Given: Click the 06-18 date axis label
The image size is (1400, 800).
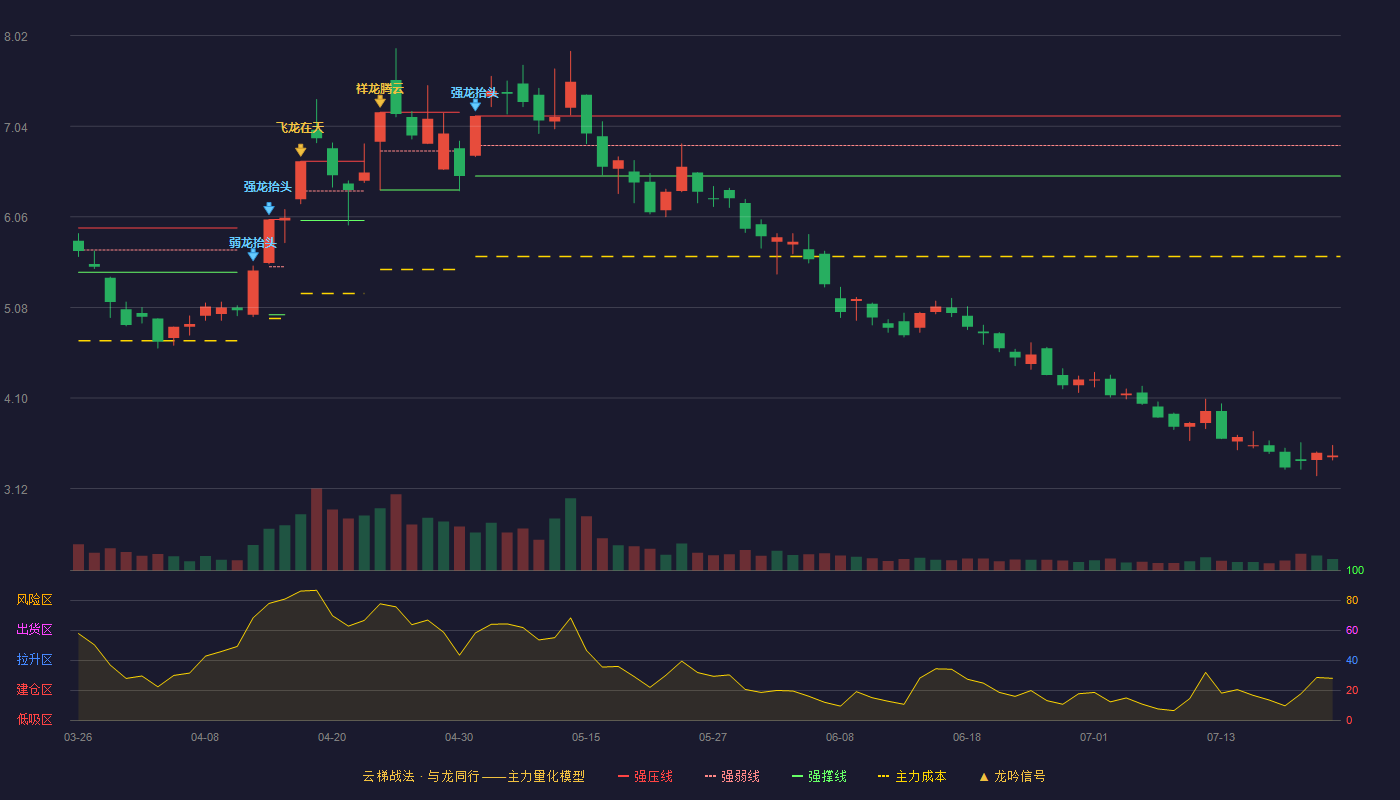Looking at the screenshot, I should (967, 737).
